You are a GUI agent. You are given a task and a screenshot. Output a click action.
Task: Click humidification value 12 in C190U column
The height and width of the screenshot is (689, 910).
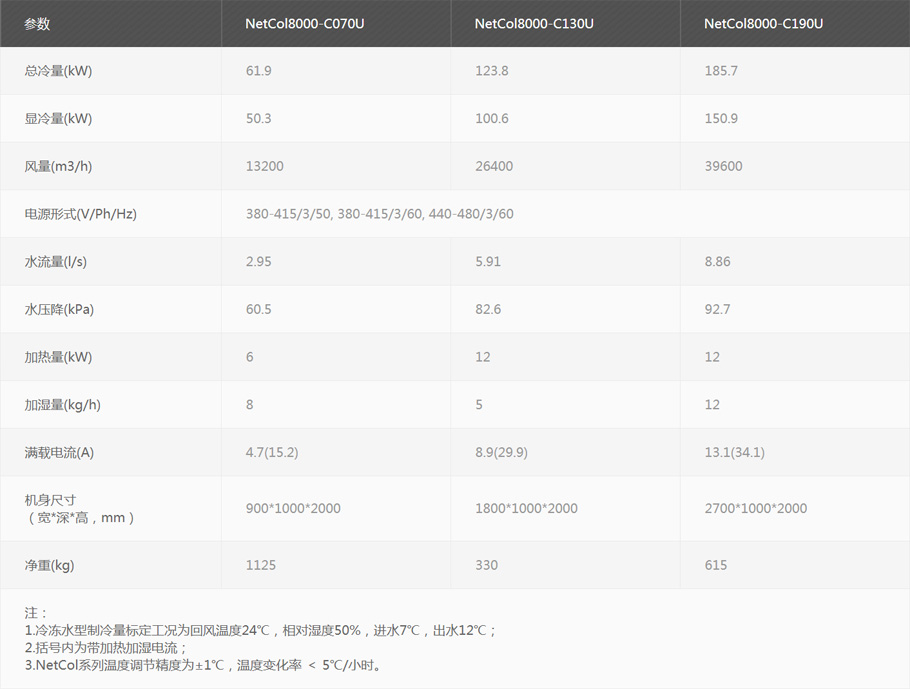pyautogui.click(x=712, y=404)
